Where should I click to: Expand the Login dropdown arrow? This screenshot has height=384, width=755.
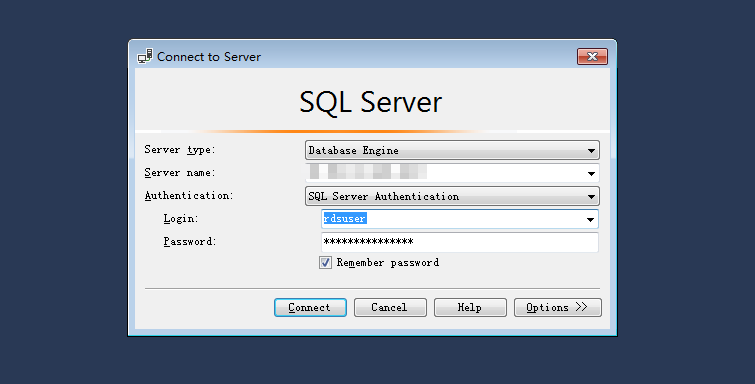(x=590, y=220)
